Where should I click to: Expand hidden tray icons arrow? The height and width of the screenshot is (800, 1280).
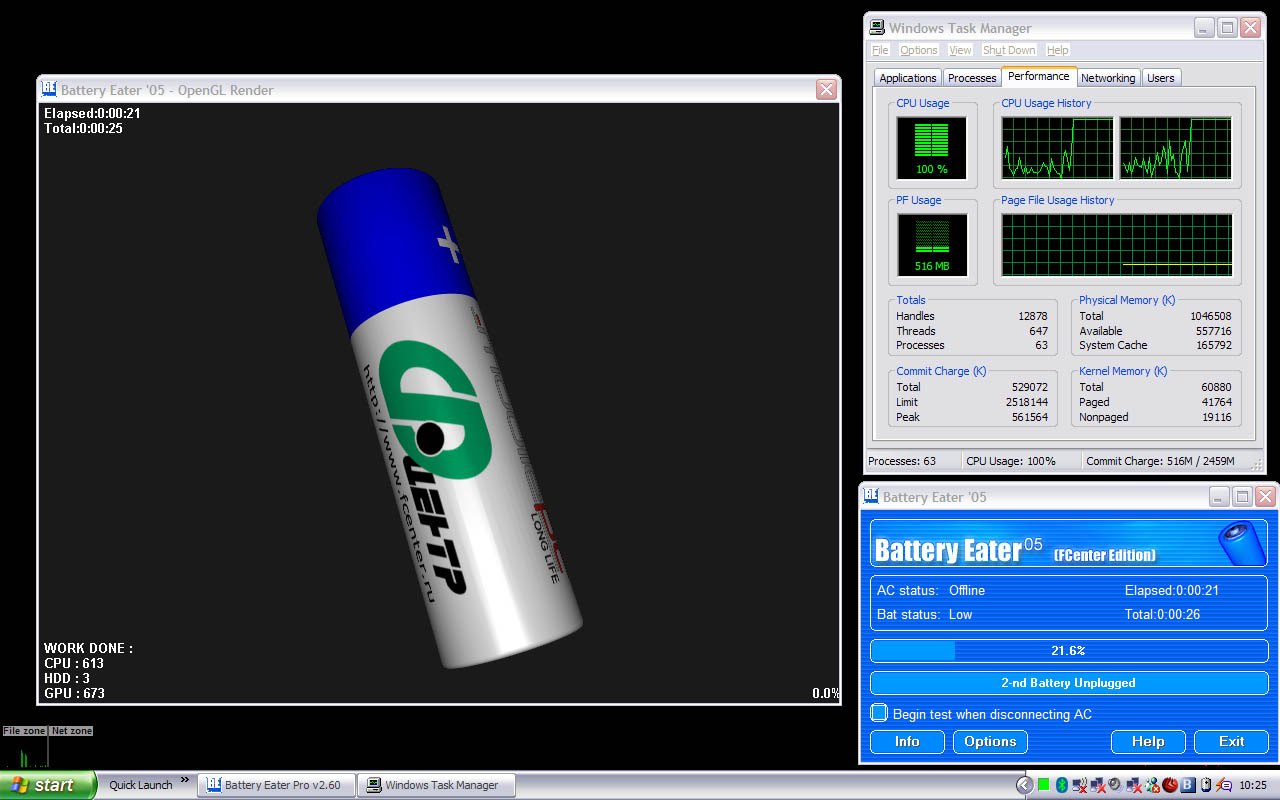[1025, 785]
